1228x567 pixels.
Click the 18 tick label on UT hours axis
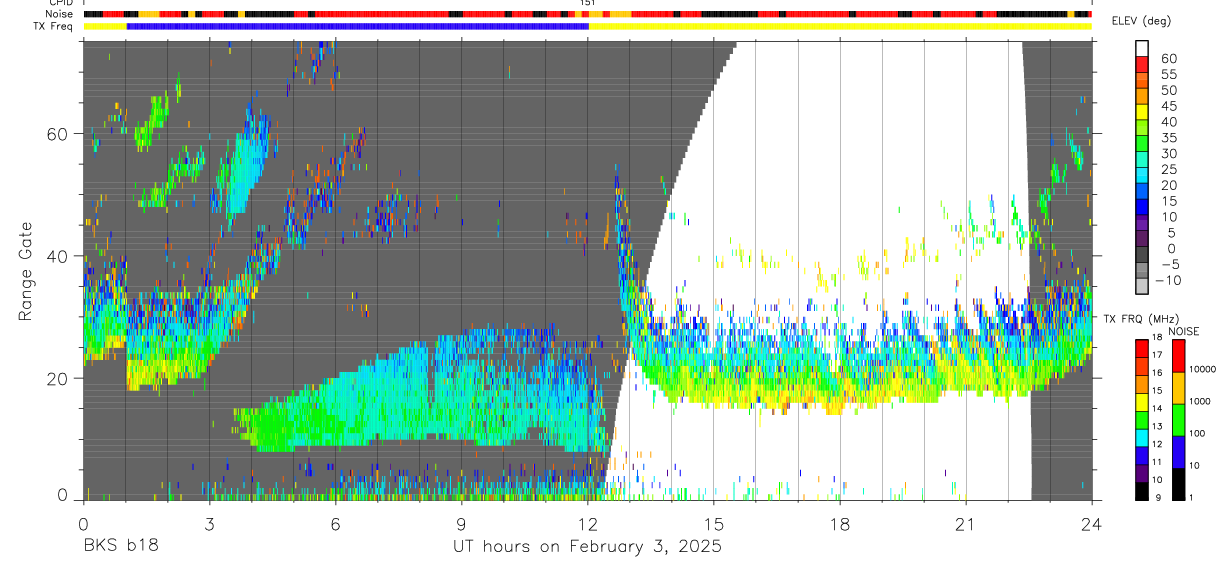(839, 524)
